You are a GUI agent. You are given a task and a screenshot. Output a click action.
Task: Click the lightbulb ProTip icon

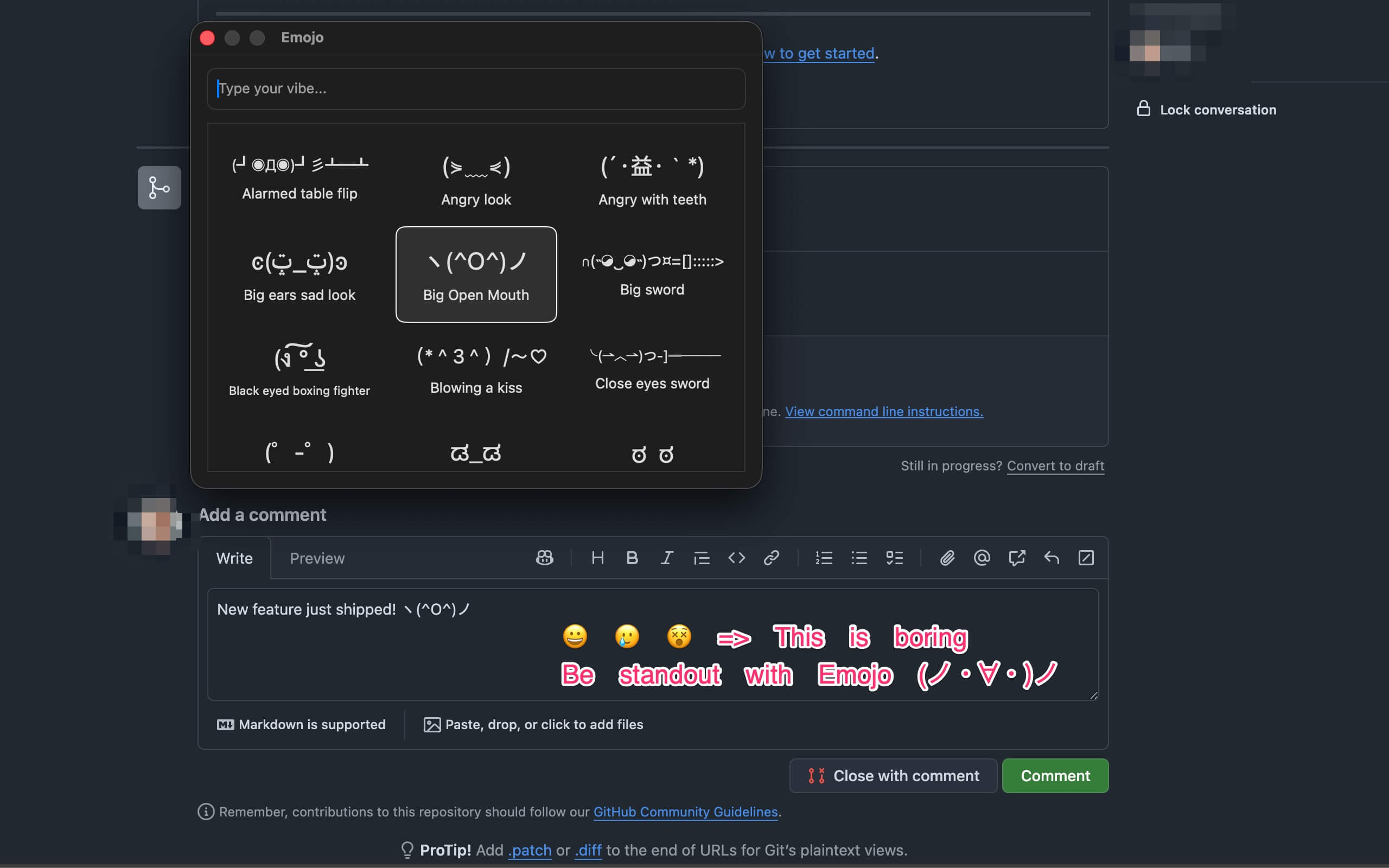pyautogui.click(x=407, y=850)
